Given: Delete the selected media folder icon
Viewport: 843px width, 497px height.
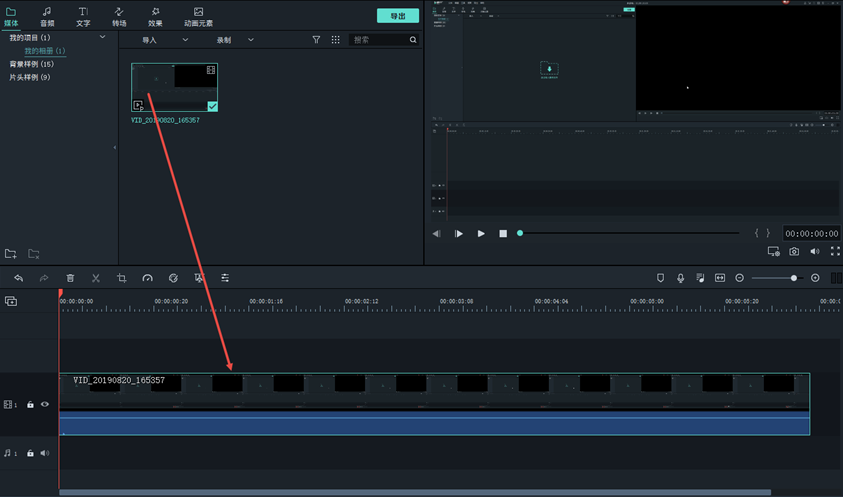Looking at the screenshot, I should pos(33,253).
